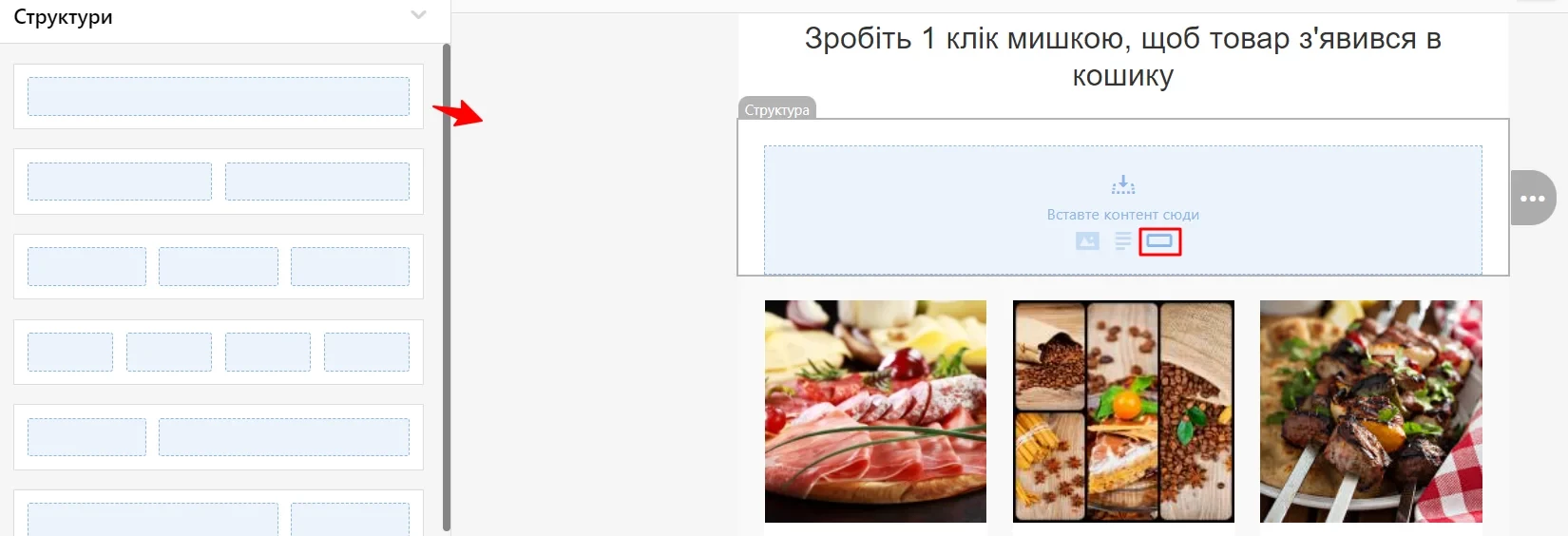Image resolution: width=1568 pixels, height=536 pixels.
Task: Click the button block icon outlined in red
Action: [1159, 241]
